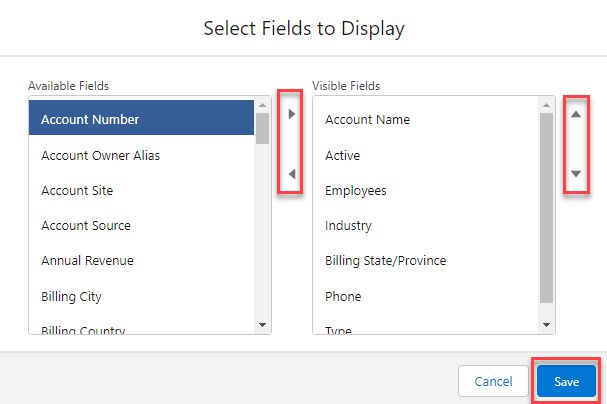Move selected visible field up
The width and height of the screenshot is (607, 404).
tap(576, 114)
